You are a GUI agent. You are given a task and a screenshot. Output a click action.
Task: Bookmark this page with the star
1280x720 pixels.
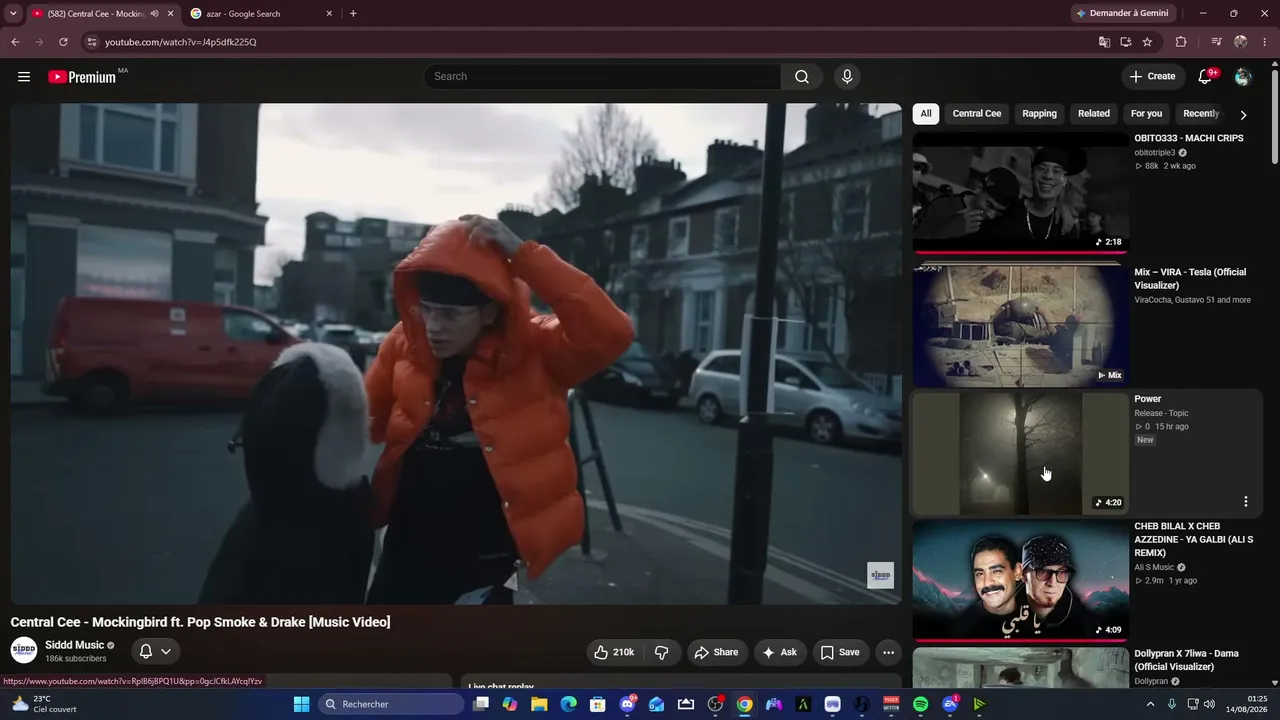(x=1147, y=42)
